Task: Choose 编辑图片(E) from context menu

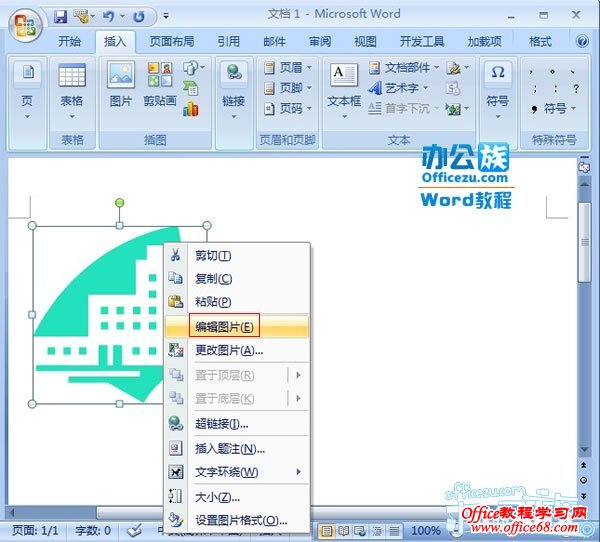Action: 236,327
